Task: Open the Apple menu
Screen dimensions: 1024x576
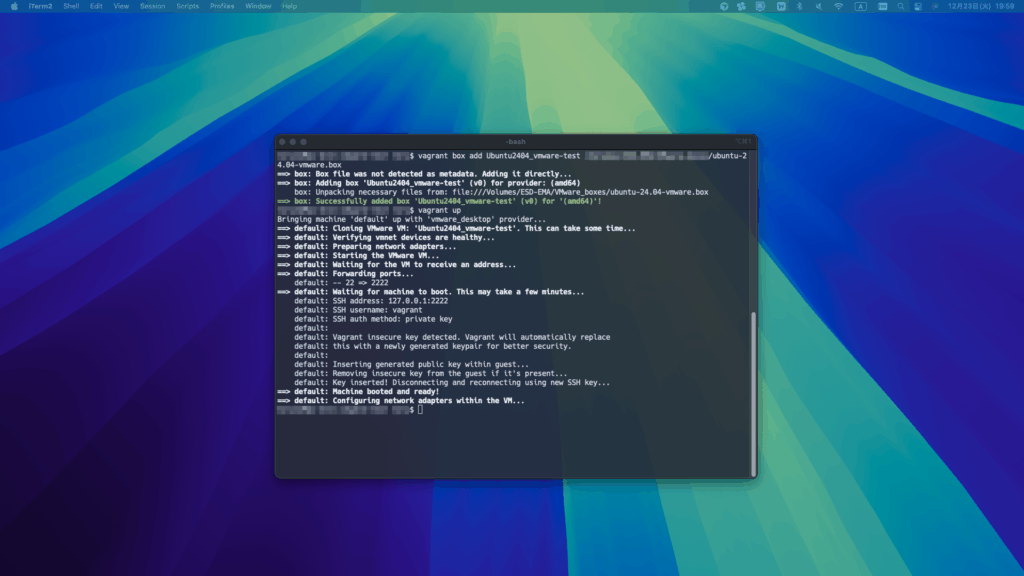Action: tap(14, 6)
